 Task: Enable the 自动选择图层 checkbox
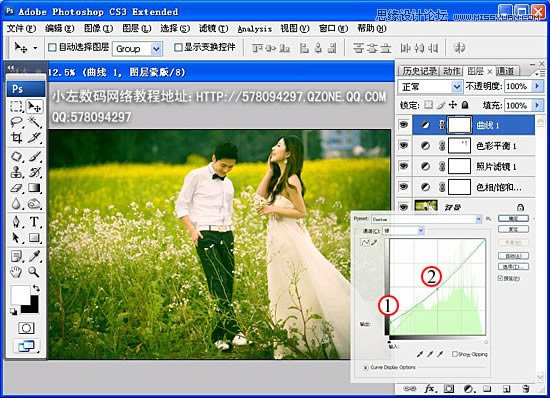click(52, 47)
